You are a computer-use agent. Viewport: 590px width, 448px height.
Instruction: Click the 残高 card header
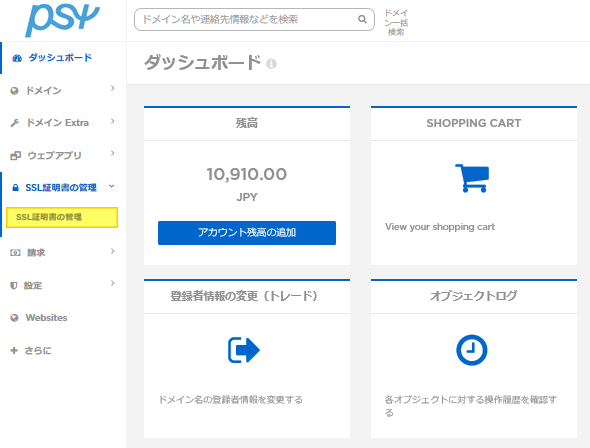point(247,123)
